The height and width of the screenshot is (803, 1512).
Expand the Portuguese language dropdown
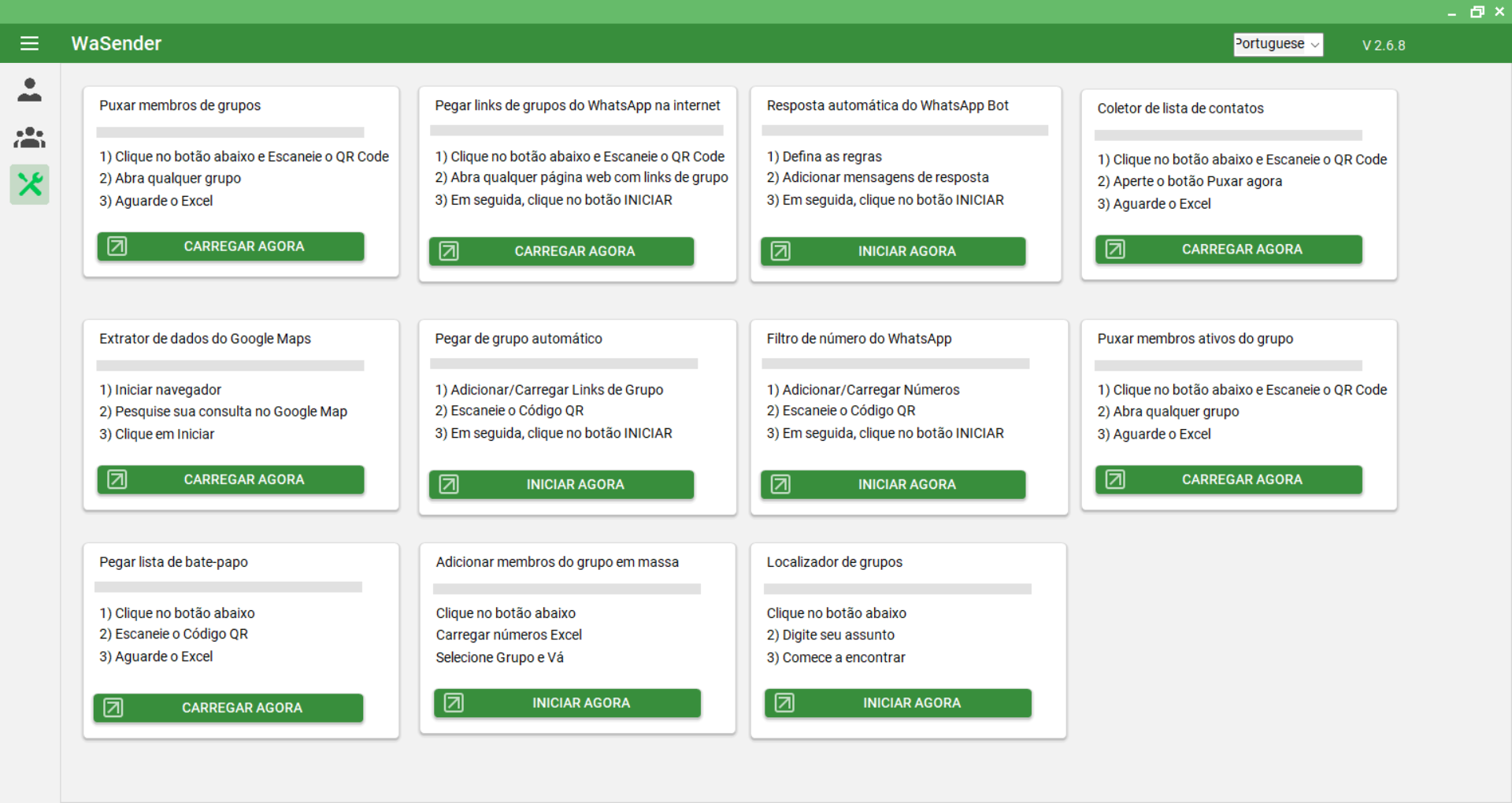coord(1277,44)
